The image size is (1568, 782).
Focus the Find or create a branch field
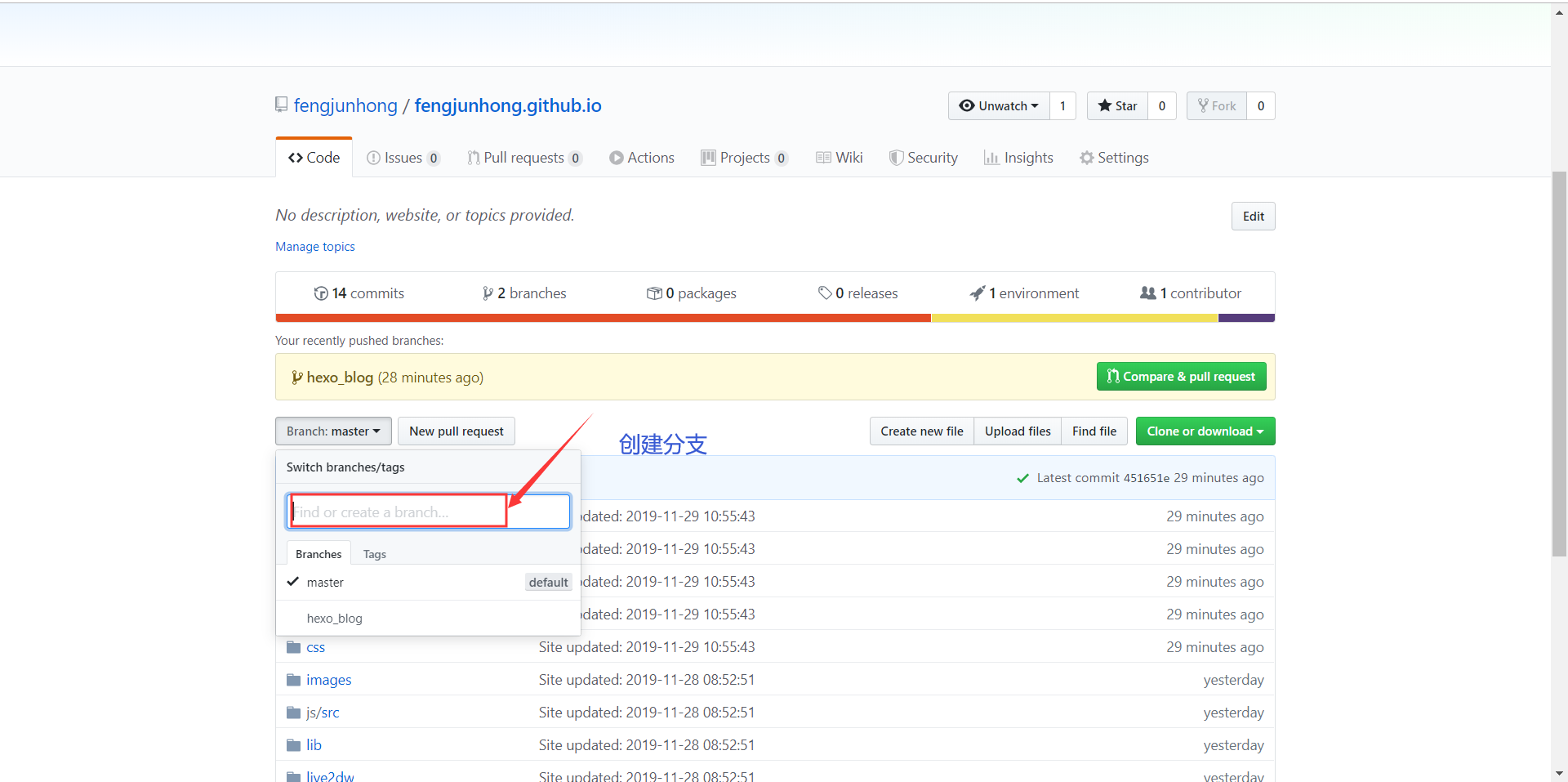(428, 512)
